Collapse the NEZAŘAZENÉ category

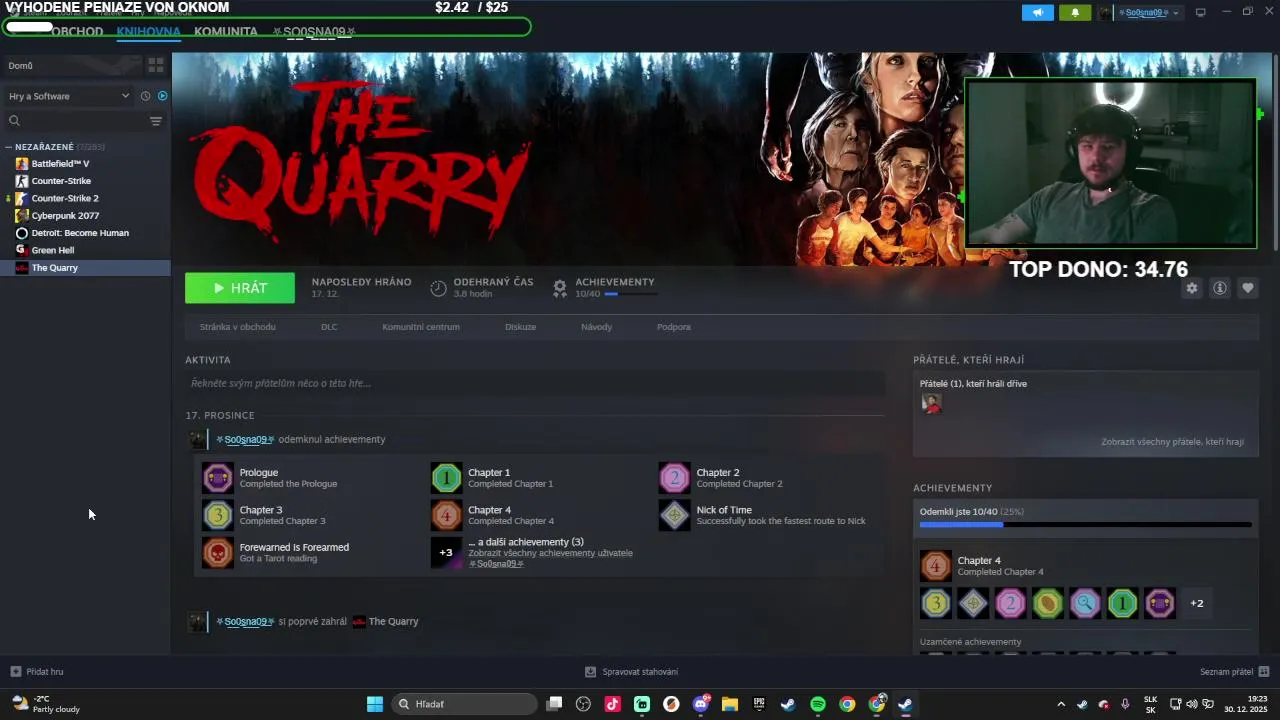9,147
